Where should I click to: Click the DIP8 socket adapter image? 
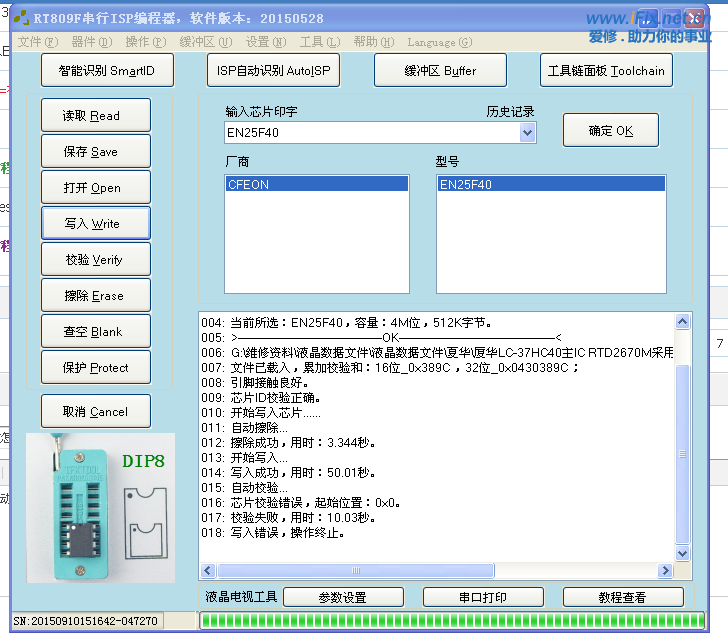pyautogui.click(x=100, y=508)
